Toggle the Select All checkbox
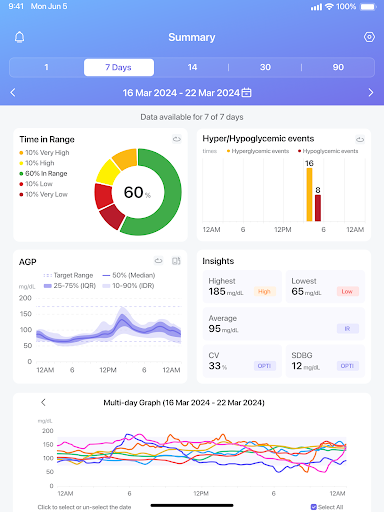The width and height of the screenshot is (384, 512). pos(313,507)
